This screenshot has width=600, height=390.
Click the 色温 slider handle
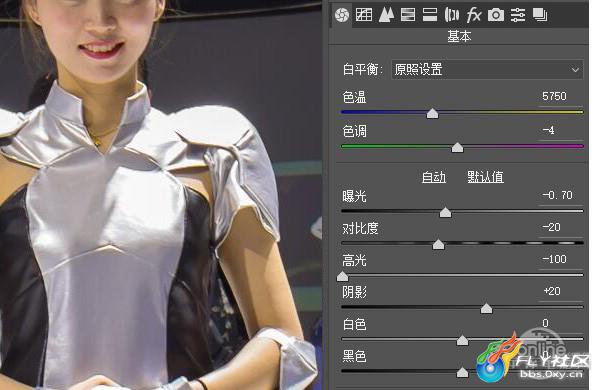(432, 113)
